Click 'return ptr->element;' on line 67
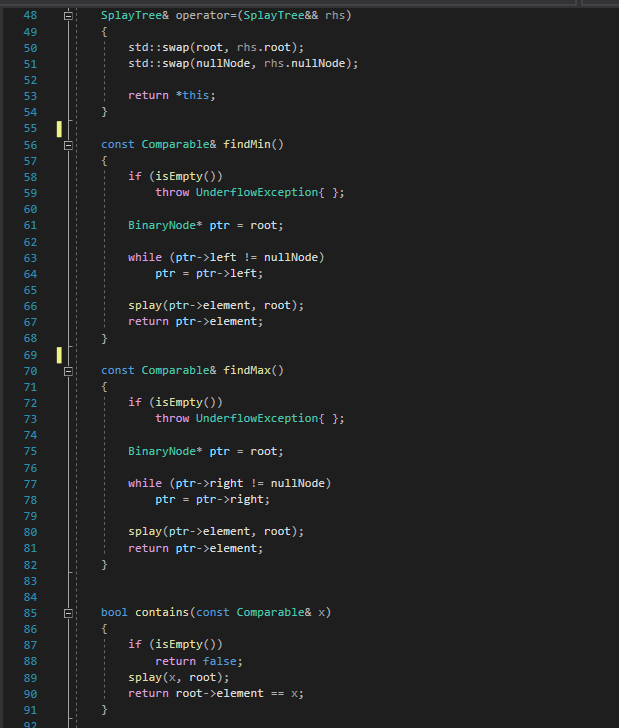Image resolution: width=619 pixels, height=728 pixels. [195, 321]
